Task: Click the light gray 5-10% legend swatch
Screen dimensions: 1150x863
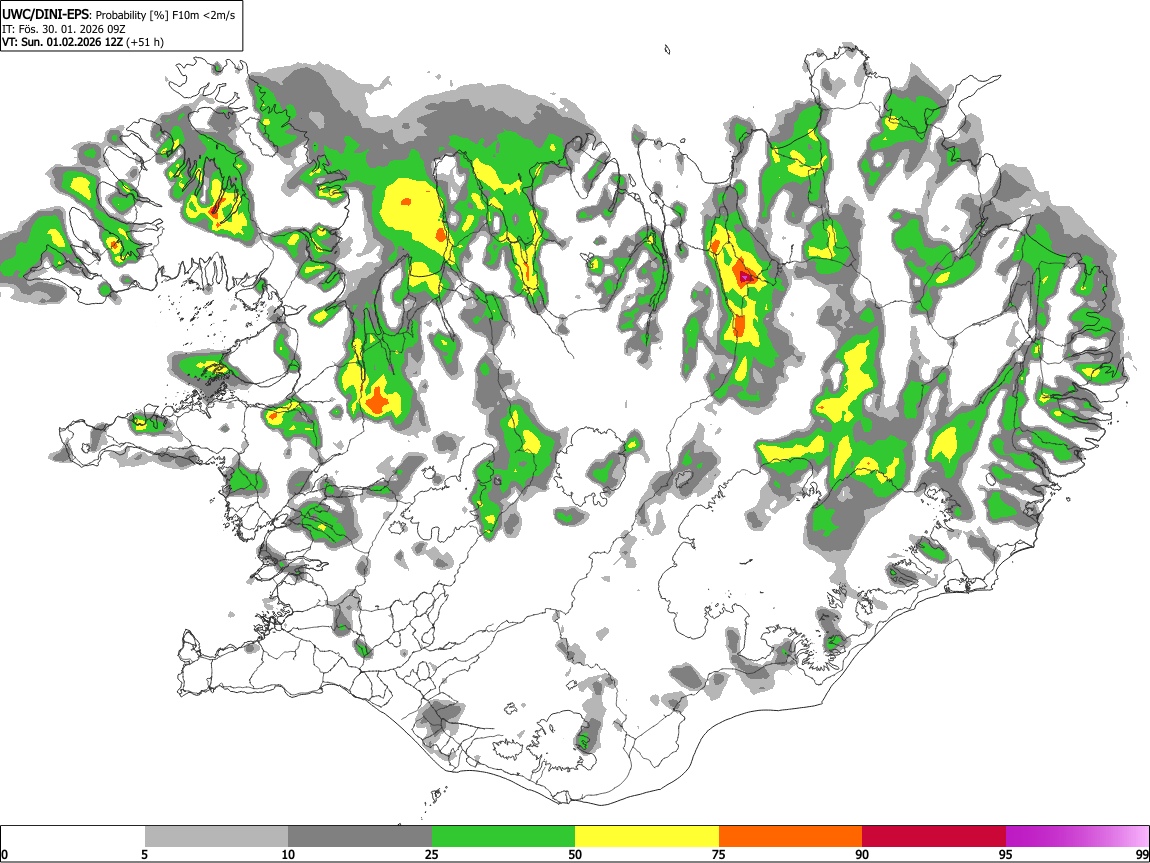Action: [216, 837]
